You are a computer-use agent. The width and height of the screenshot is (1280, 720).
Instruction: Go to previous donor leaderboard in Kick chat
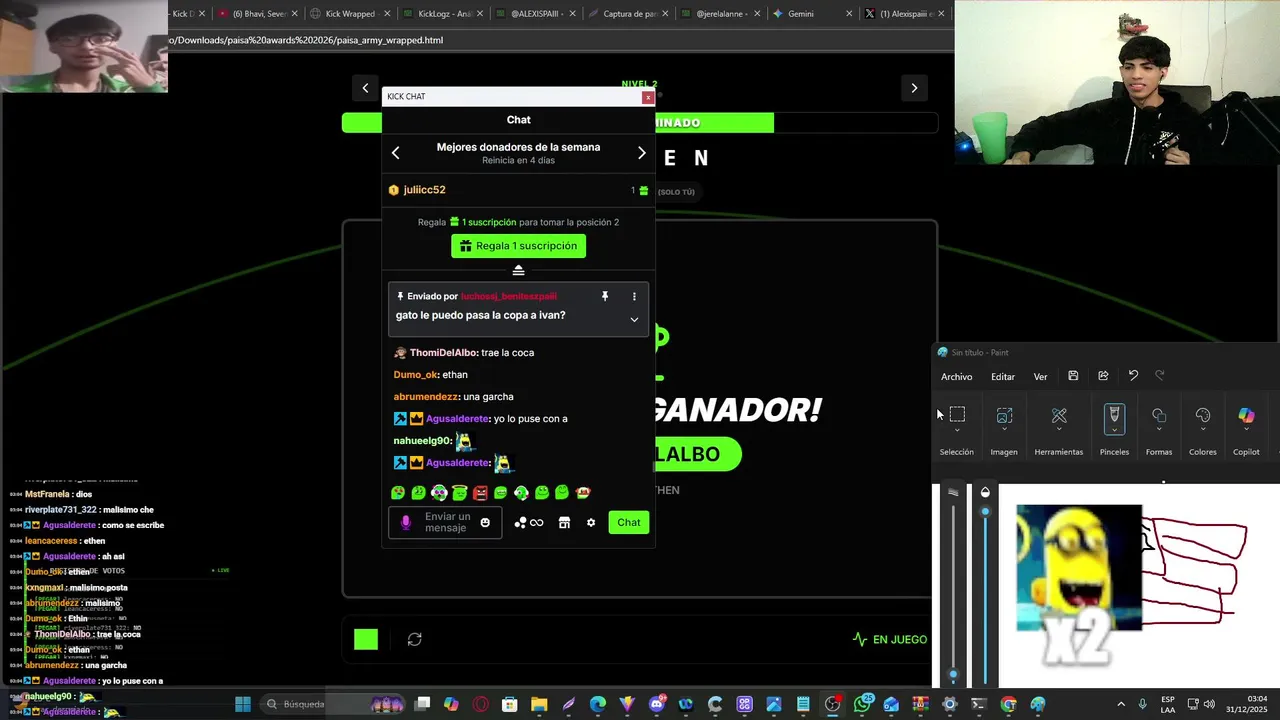[x=396, y=153]
